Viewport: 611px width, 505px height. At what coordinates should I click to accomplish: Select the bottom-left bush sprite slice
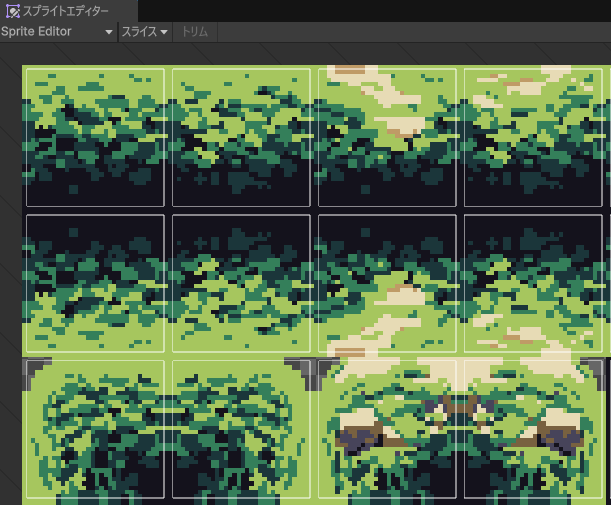tap(95, 429)
